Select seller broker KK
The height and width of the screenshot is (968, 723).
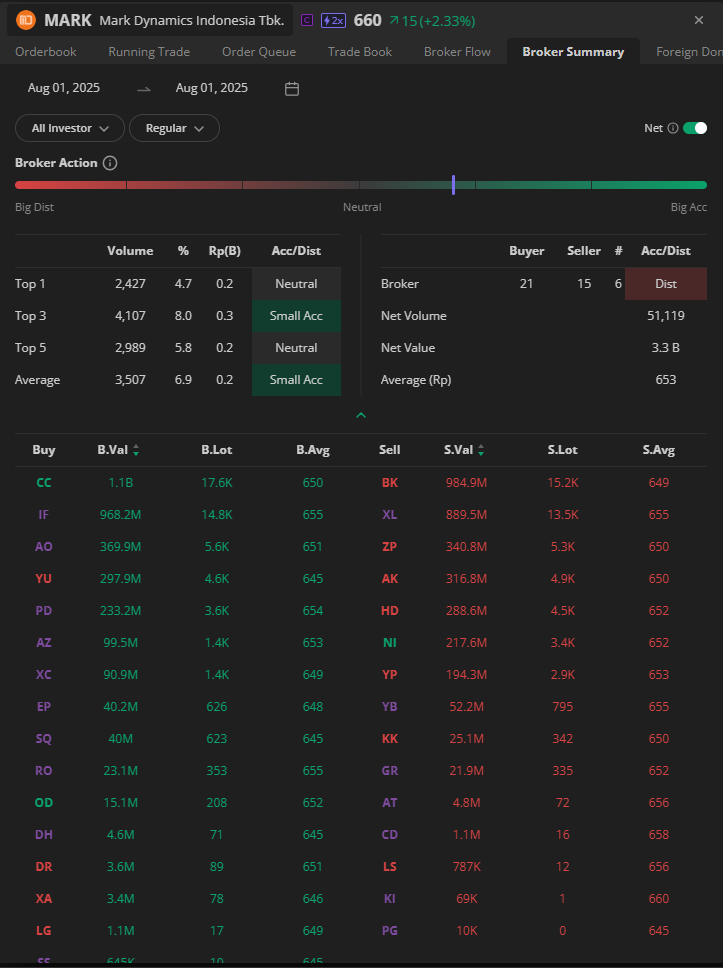[x=390, y=739]
